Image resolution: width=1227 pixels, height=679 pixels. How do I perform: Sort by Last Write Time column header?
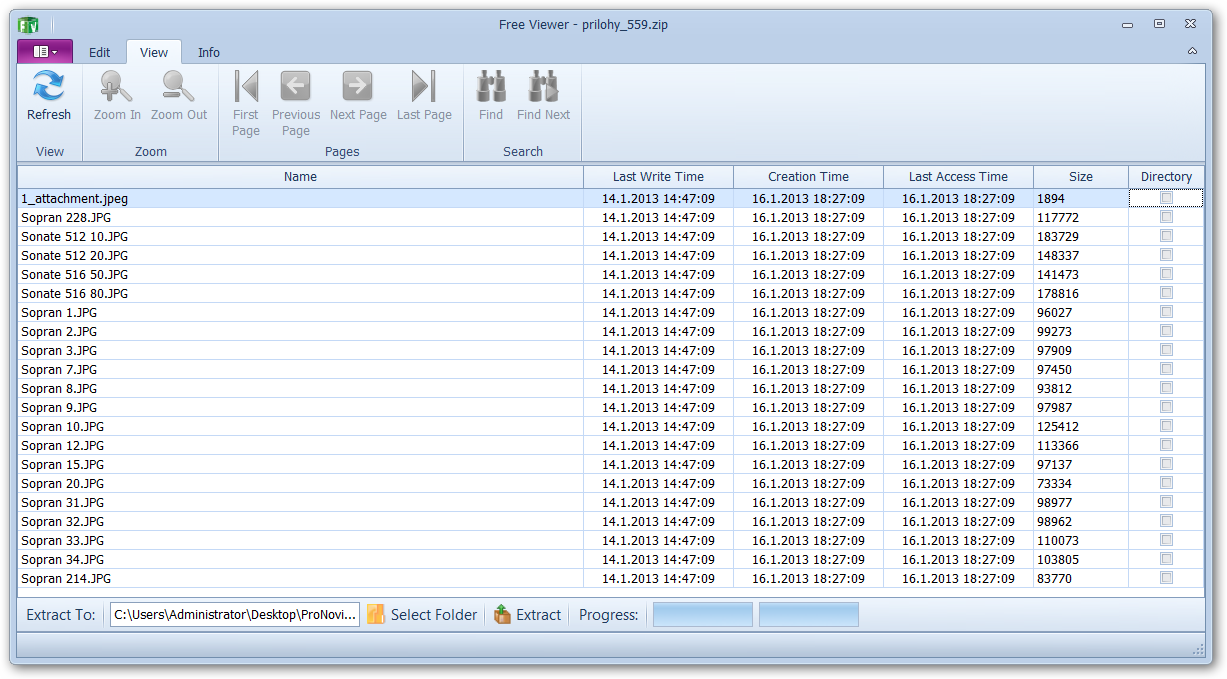(x=658, y=177)
